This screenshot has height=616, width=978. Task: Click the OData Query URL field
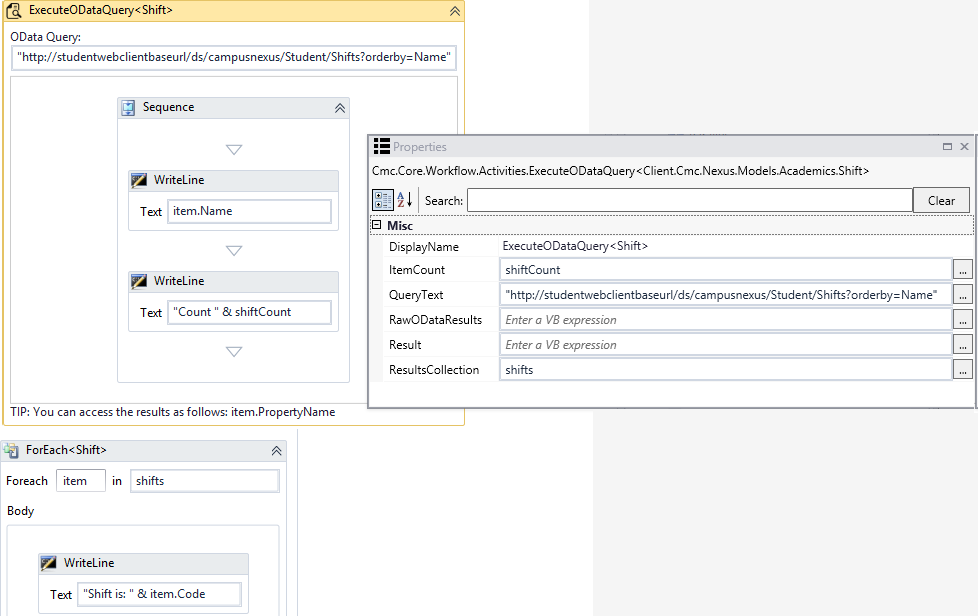point(234,58)
